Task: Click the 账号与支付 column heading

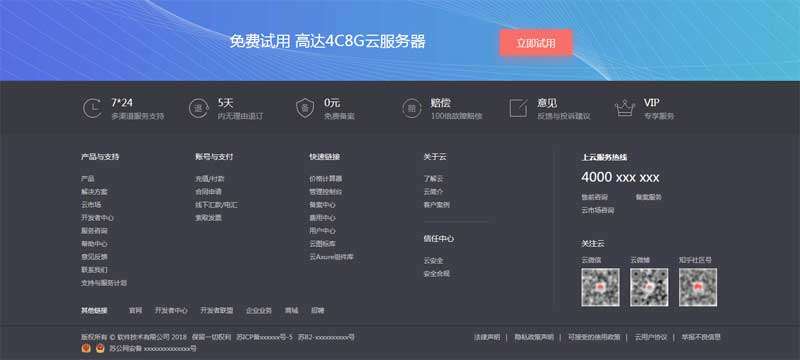Action: [214, 157]
